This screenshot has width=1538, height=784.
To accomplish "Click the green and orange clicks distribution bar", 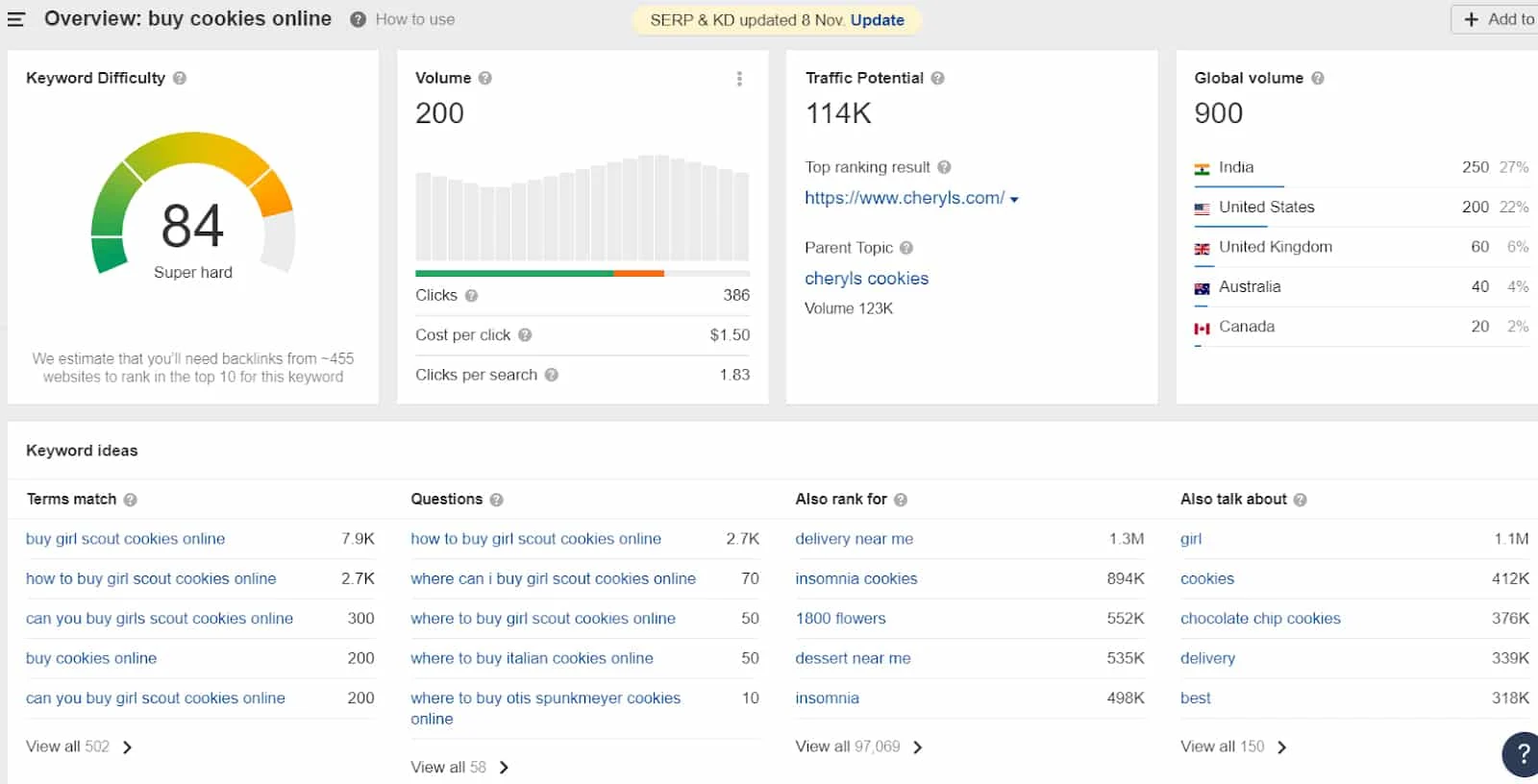I will pos(582,274).
